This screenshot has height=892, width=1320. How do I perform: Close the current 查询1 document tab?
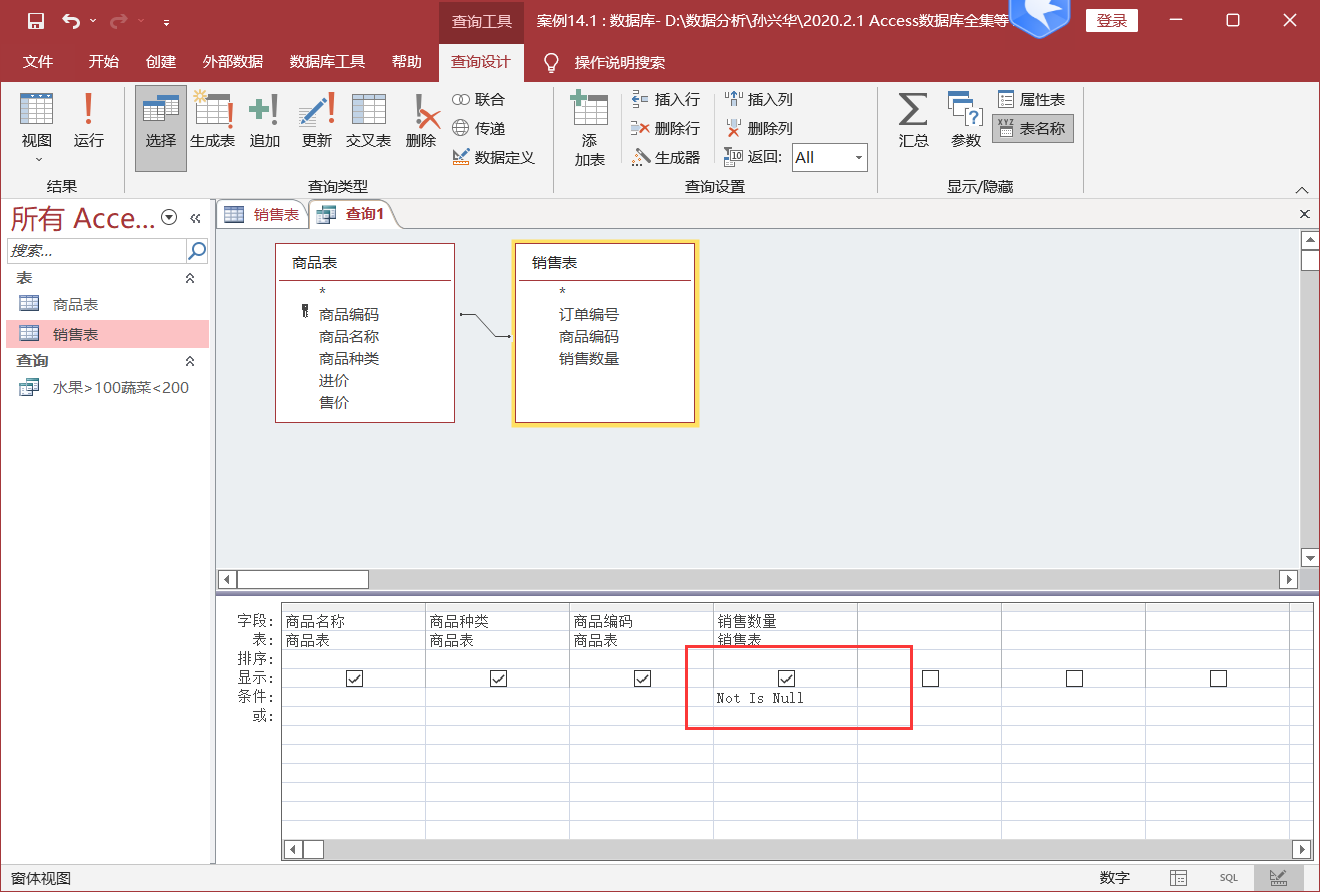coord(1304,214)
